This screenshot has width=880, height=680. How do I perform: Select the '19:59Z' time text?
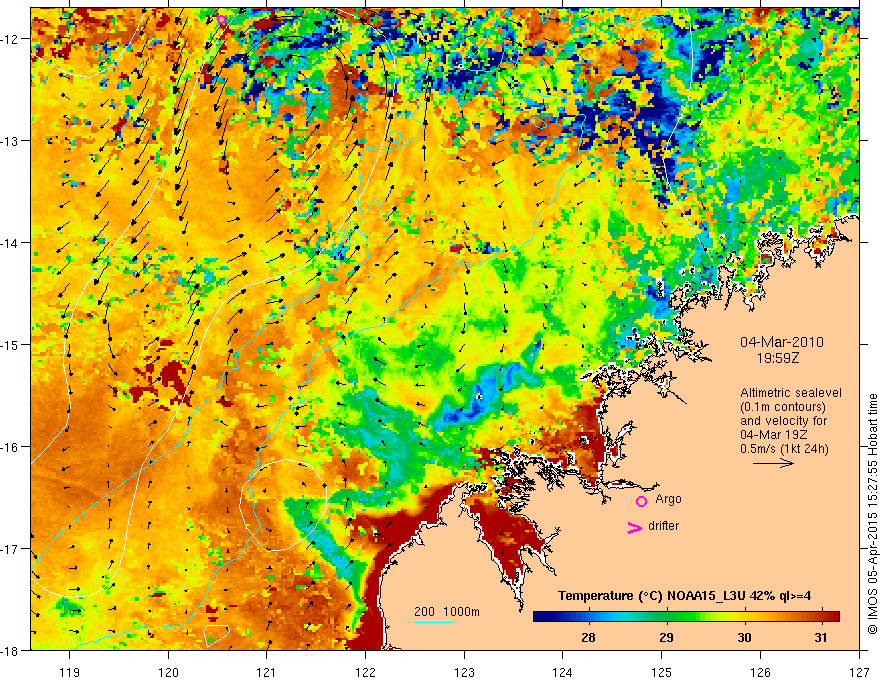777,357
